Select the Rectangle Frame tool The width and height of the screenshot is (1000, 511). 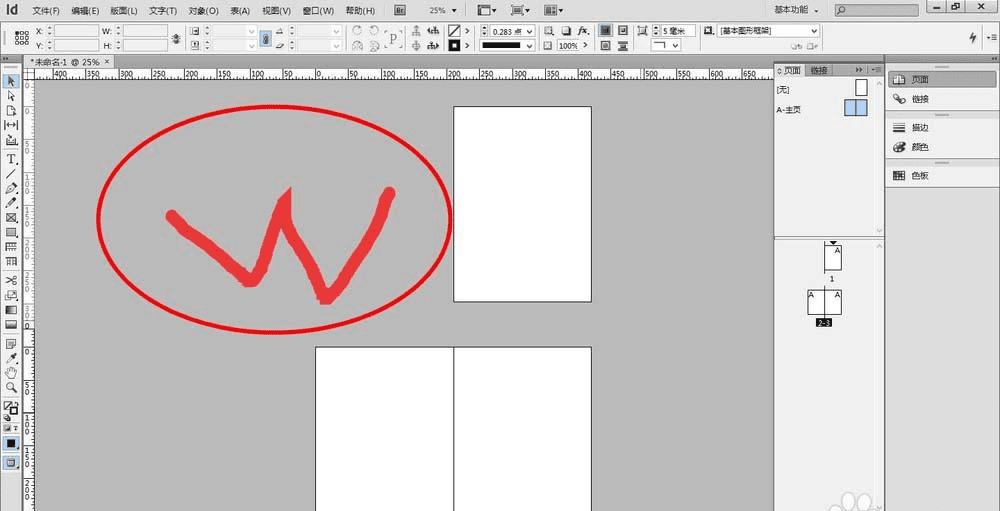tap(11, 218)
